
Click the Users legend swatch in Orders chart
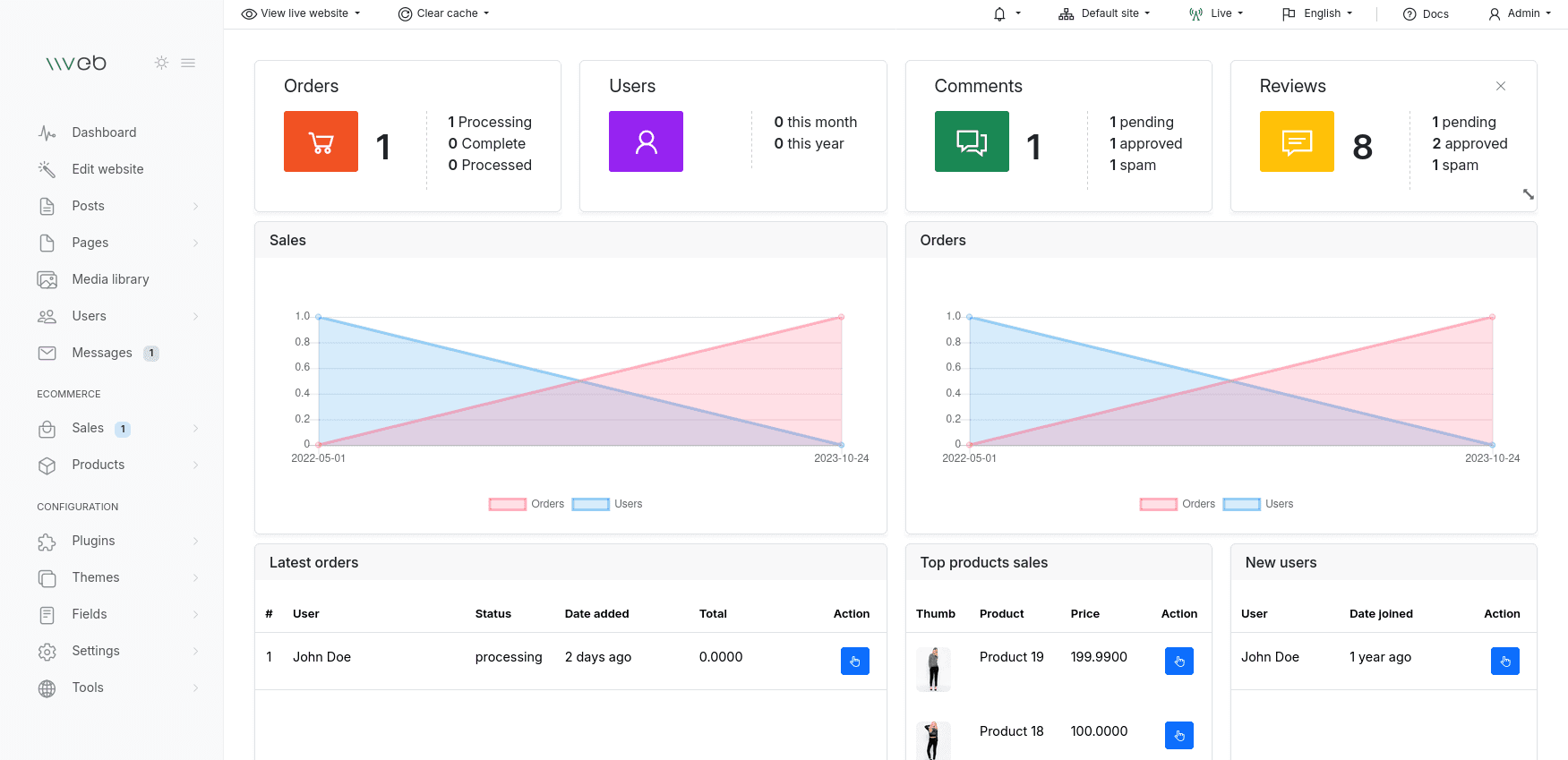point(1242,504)
